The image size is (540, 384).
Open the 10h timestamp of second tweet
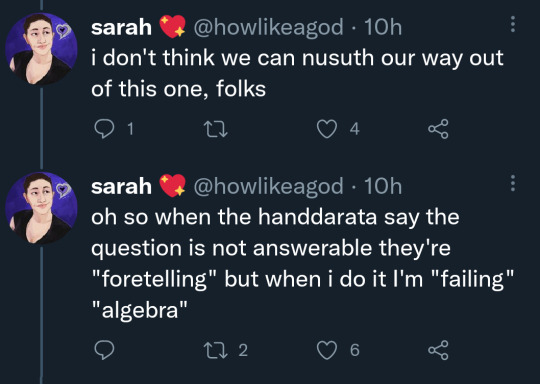click(x=383, y=186)
